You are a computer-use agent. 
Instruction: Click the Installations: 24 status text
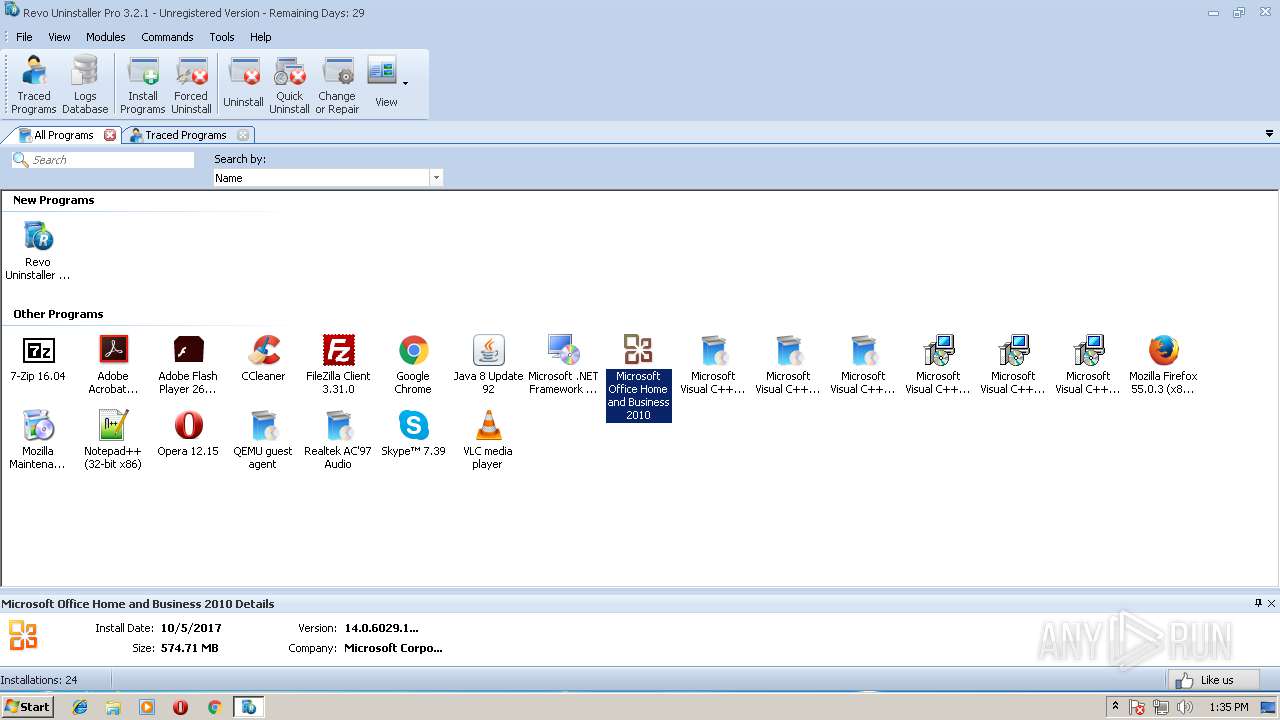[39, 680]
